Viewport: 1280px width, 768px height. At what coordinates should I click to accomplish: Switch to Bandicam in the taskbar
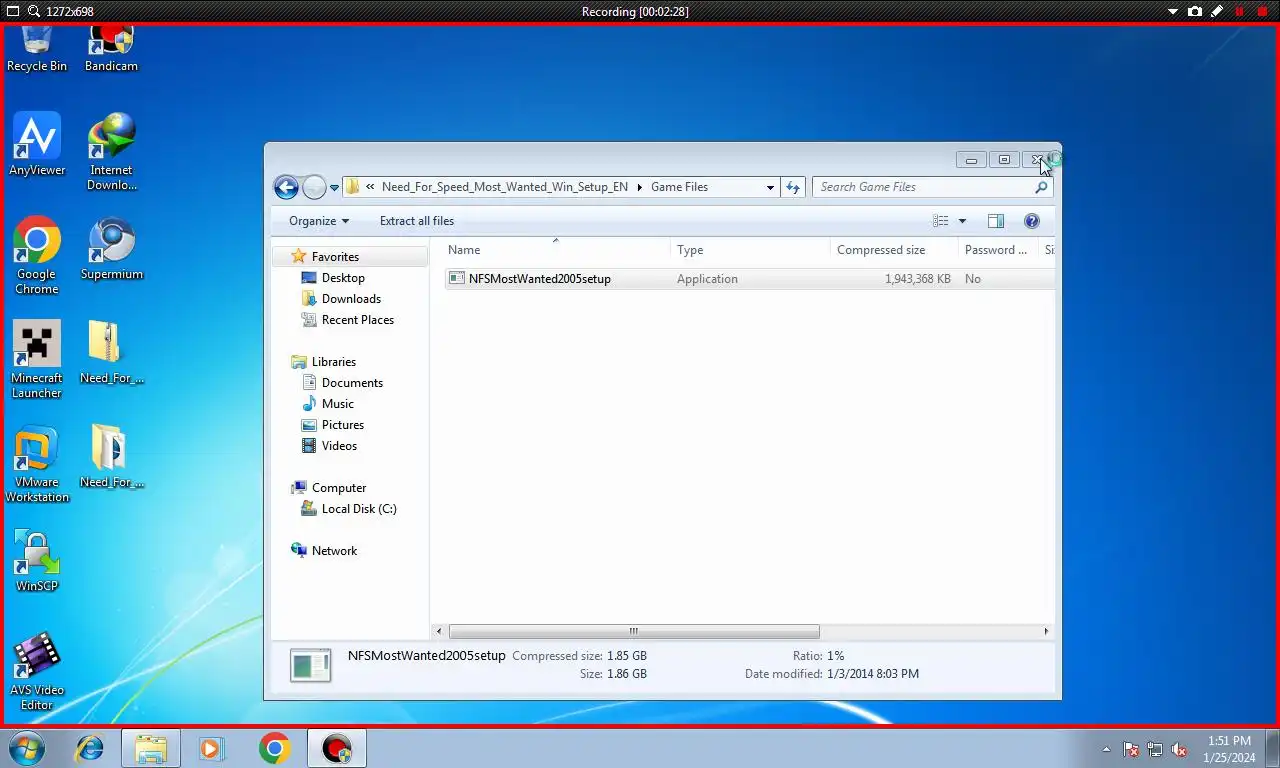(336, 748)
